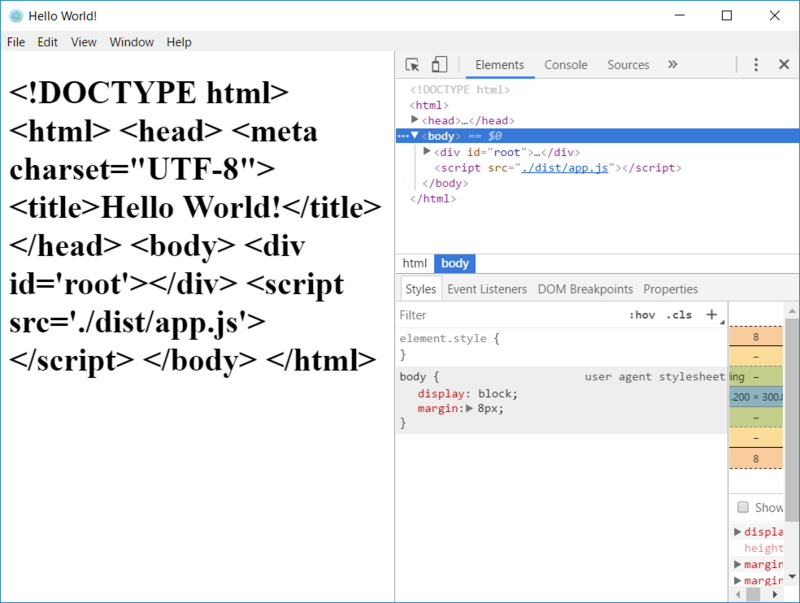This screenshot has height=603, width=800.
Task: Open the Styles pane tab
Action: (x=420, y=289)
